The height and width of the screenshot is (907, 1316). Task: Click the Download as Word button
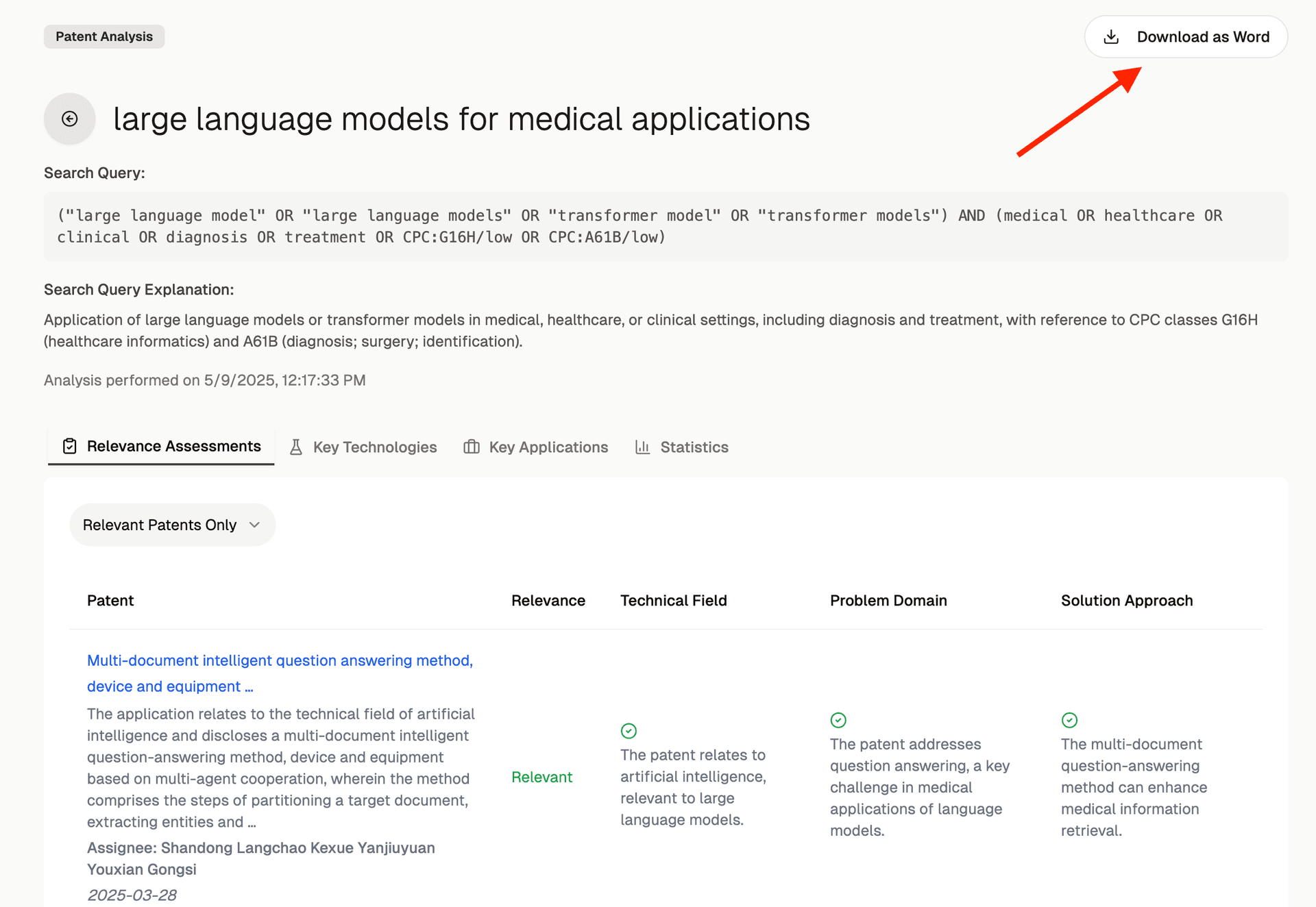pyautogui.click(x=1186, y=36)
